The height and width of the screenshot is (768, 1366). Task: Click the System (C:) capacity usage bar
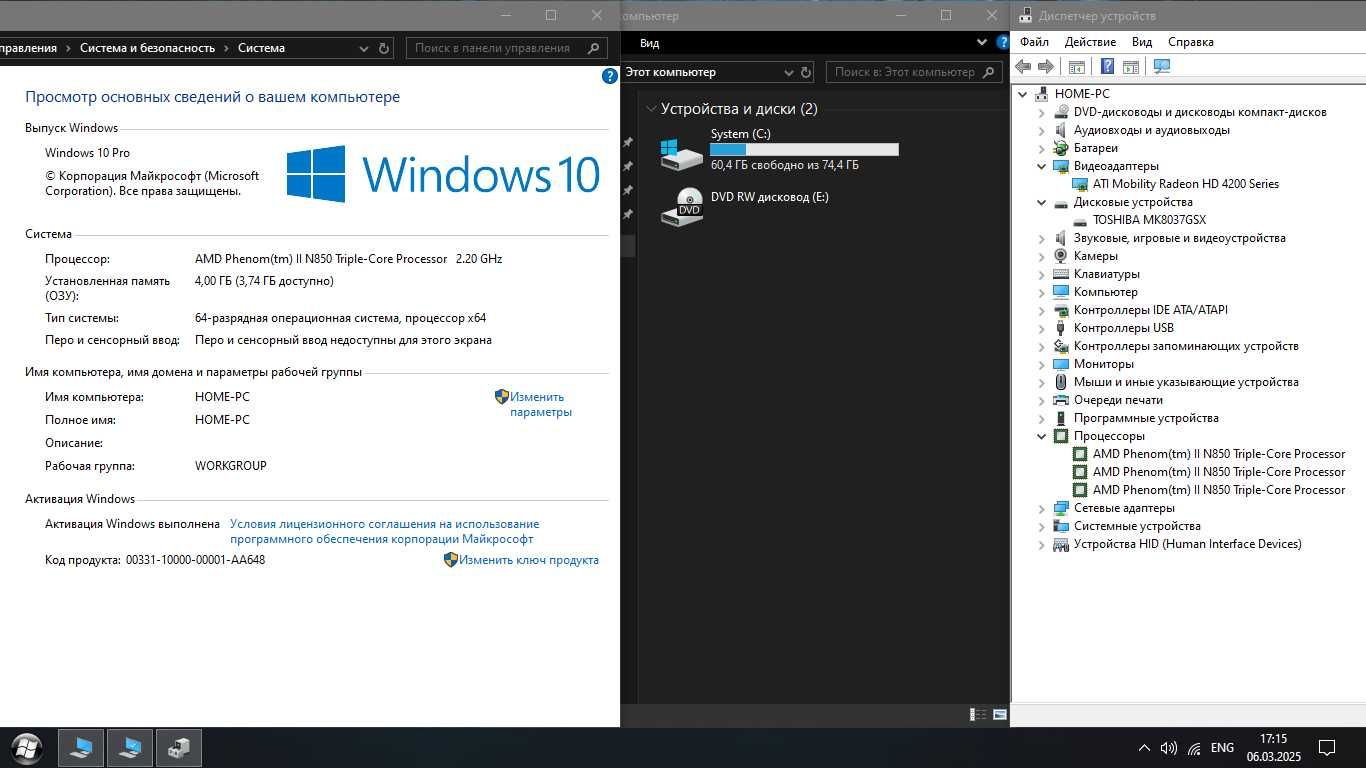click(804, 149)
